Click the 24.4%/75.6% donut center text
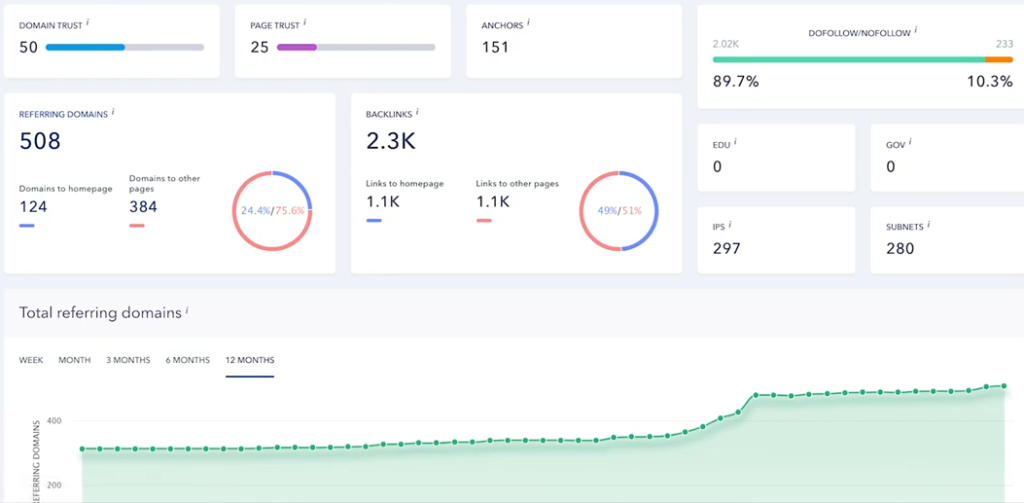The width and height of the screenshot is (1024, 503). [272, 211]
